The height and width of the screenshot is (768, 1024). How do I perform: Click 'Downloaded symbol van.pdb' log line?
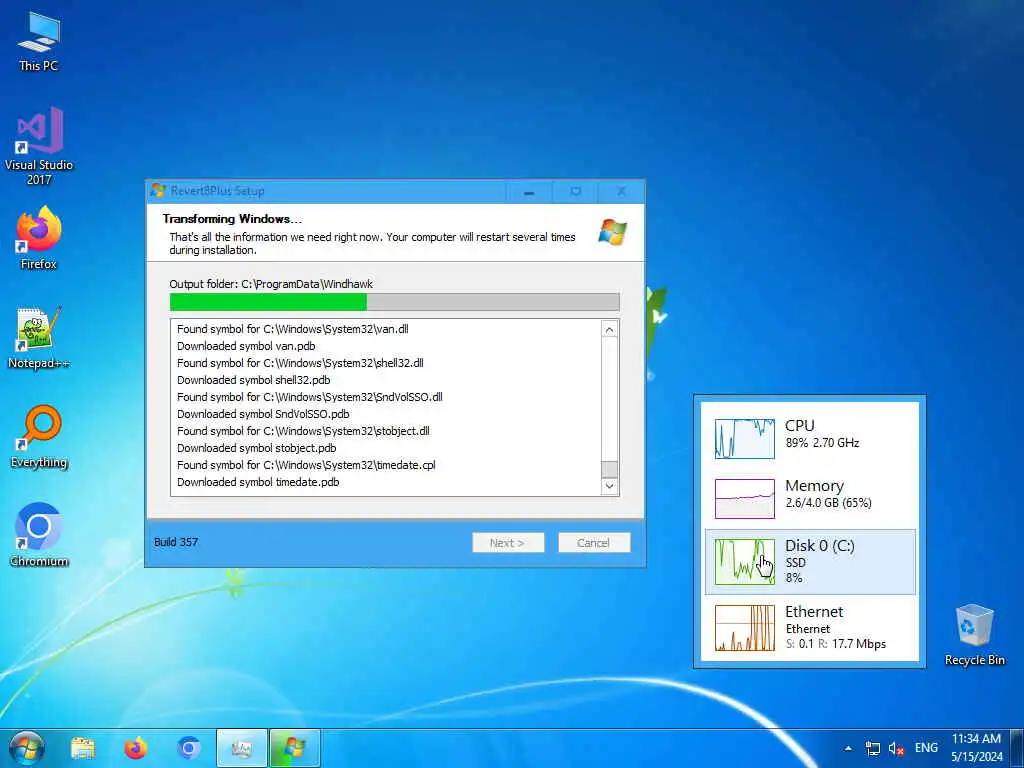[246, 346]
